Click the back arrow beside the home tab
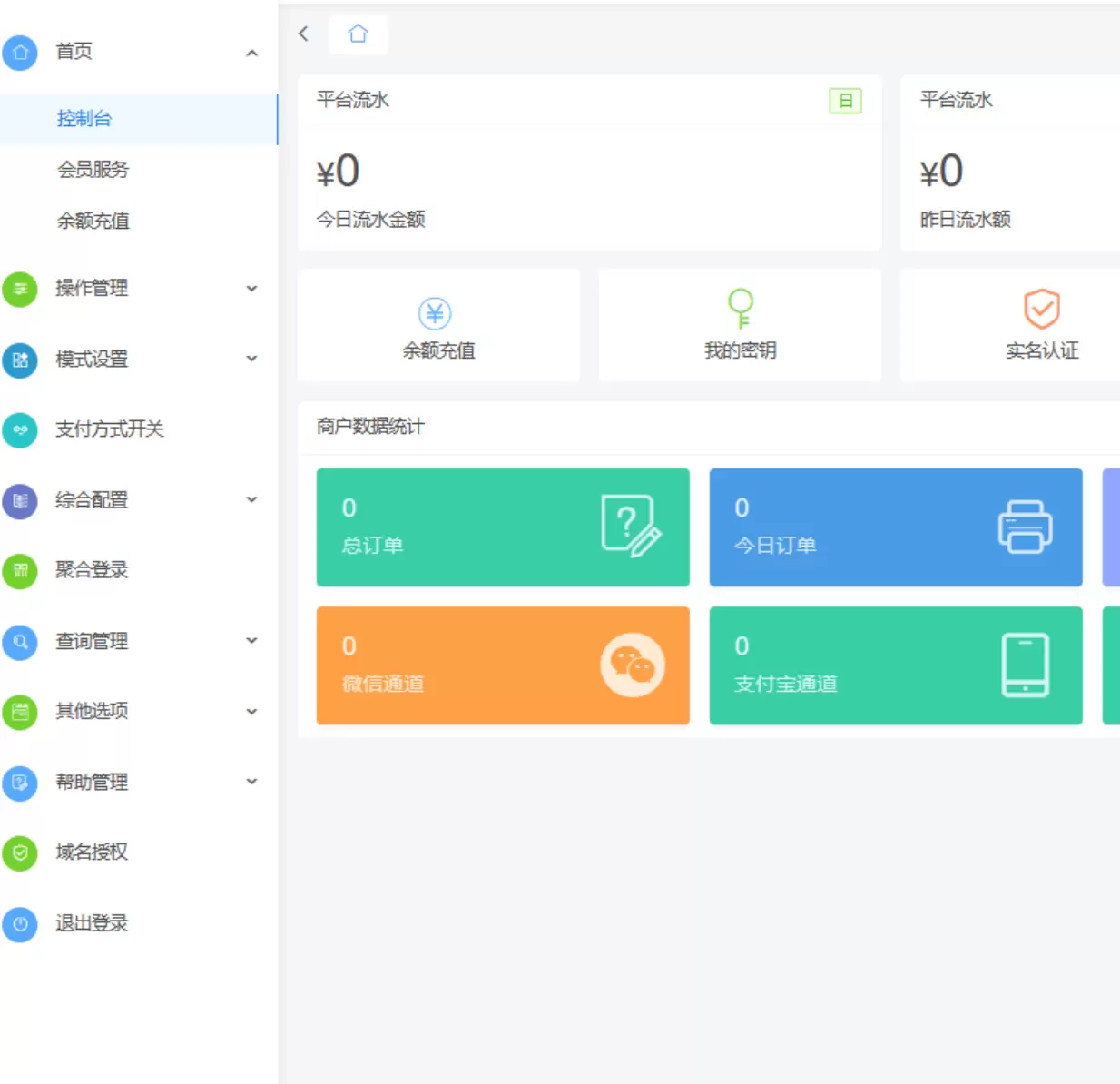Screen dimensions: 1120x1084 point(303,34)
